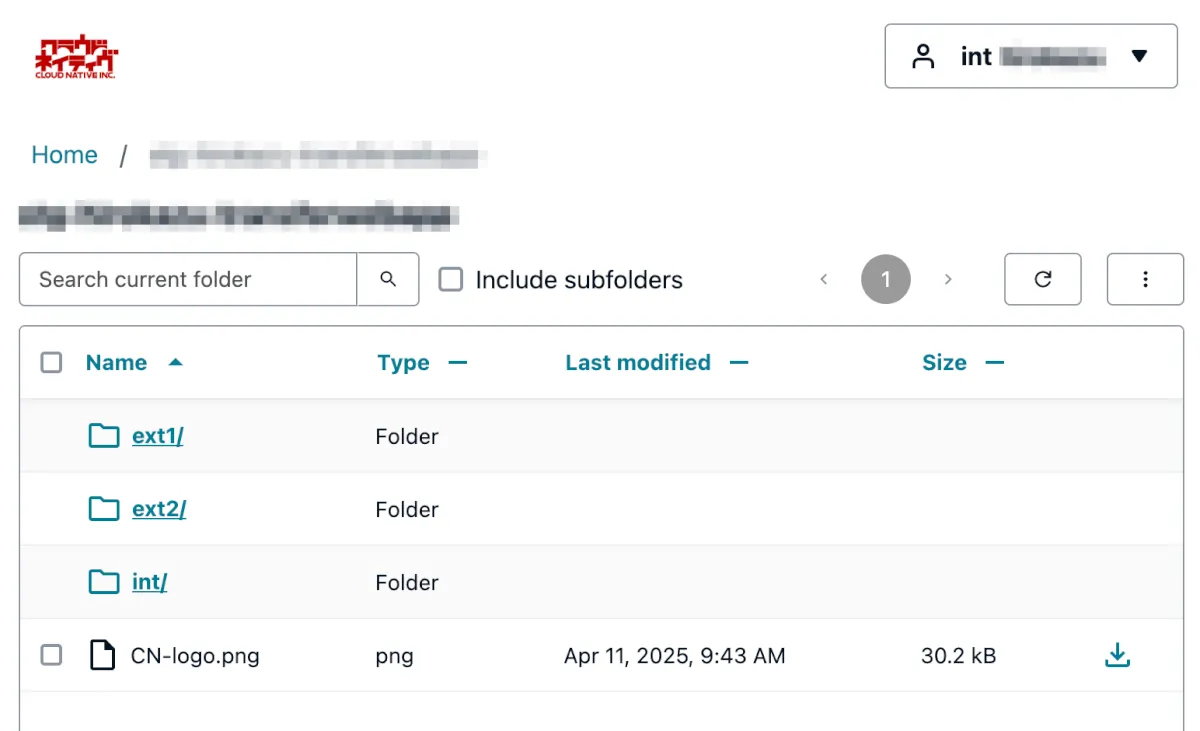
Task: Open the ext2/ folder link
Action: pos(159,509)
